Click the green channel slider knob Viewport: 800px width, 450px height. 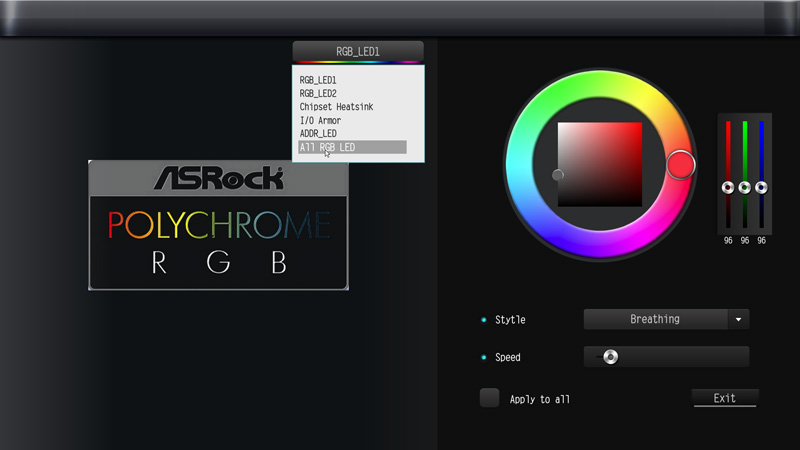(745, 187)
